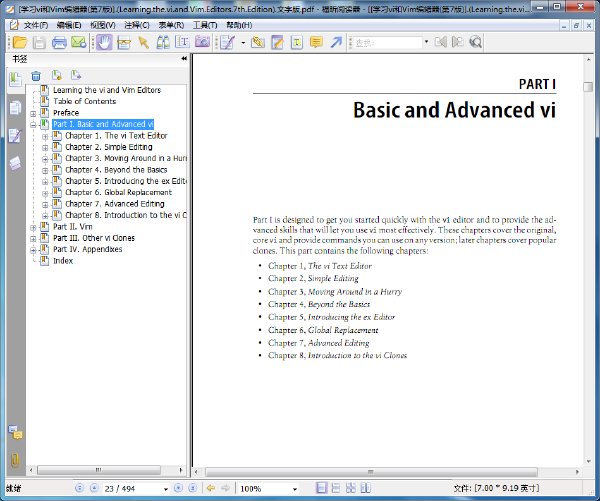Choose the typewriter text box tool
Viewport: 600px width, 501px height.
(x=297, y=42)
